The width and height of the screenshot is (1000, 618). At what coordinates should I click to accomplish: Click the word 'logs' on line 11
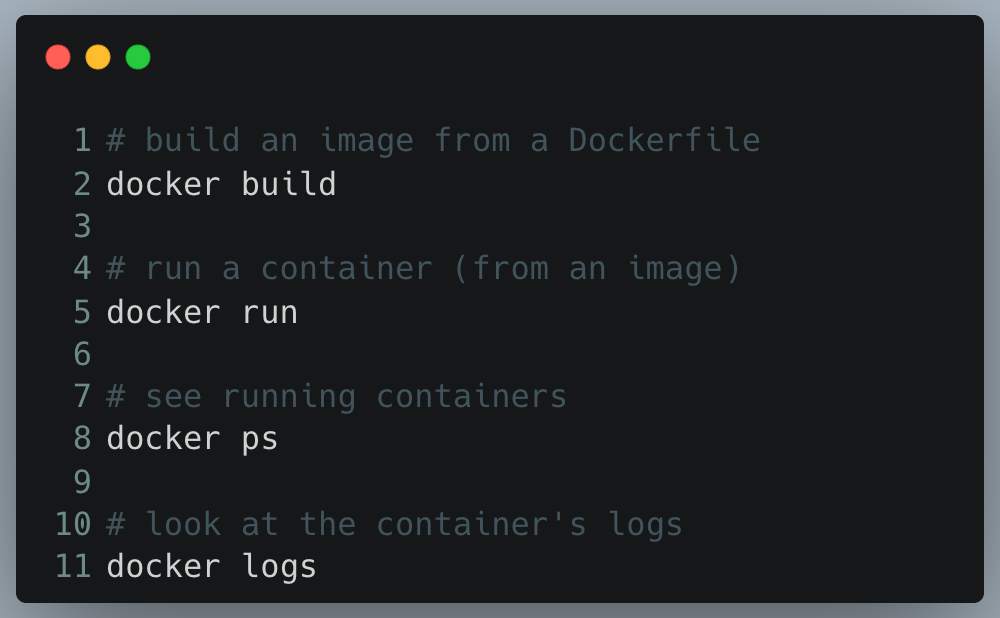click(x=279, y=567)
